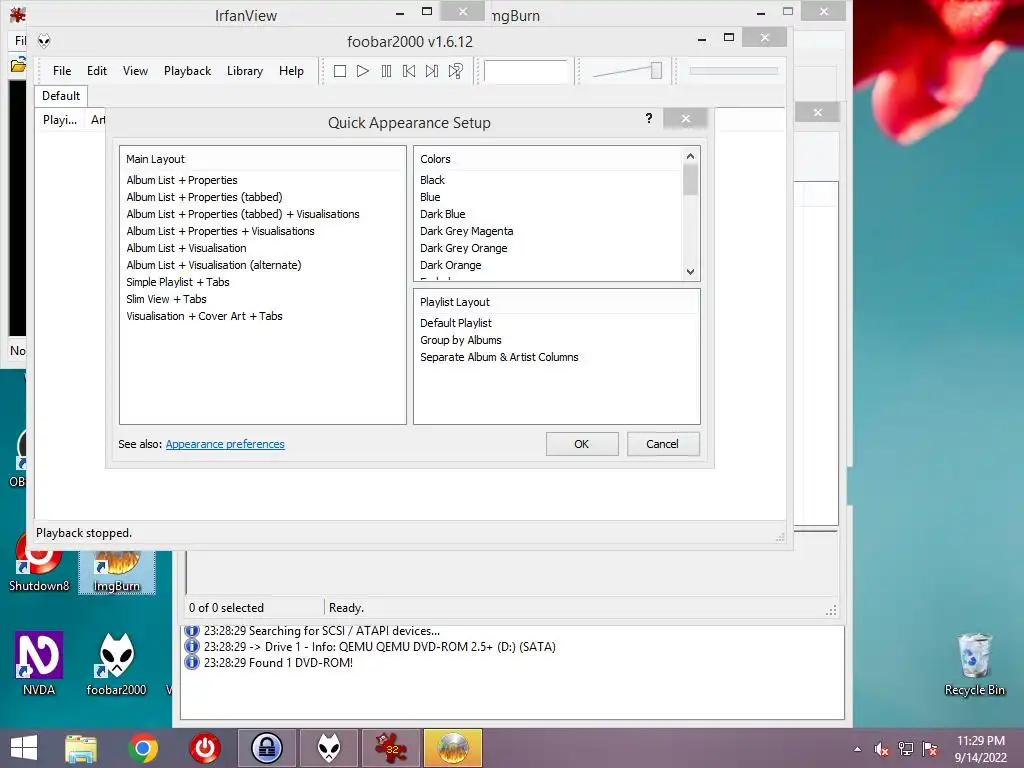Select Album List + Properties layout

(x=182, y=180)
